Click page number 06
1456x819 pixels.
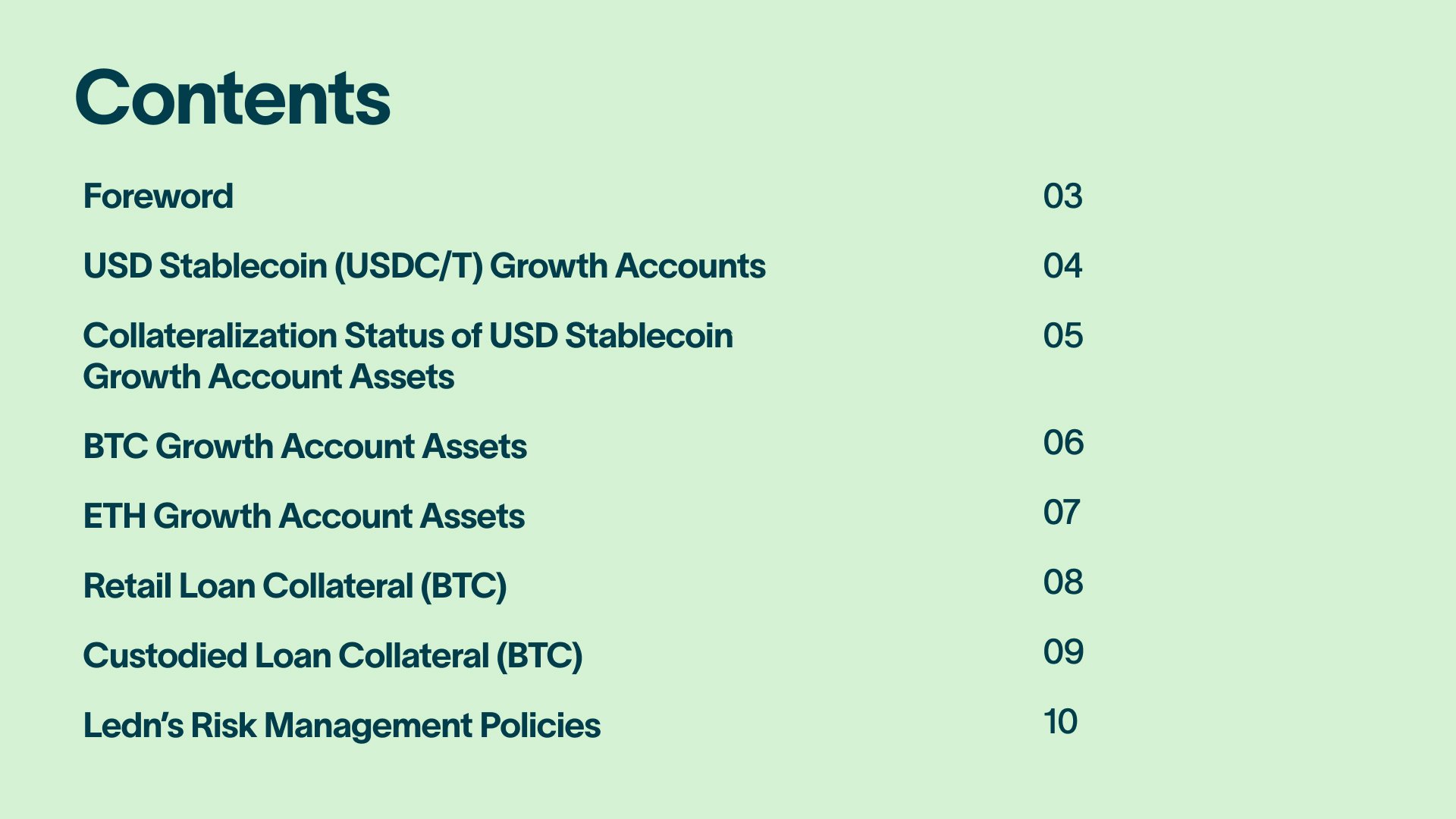(1063, 443)
